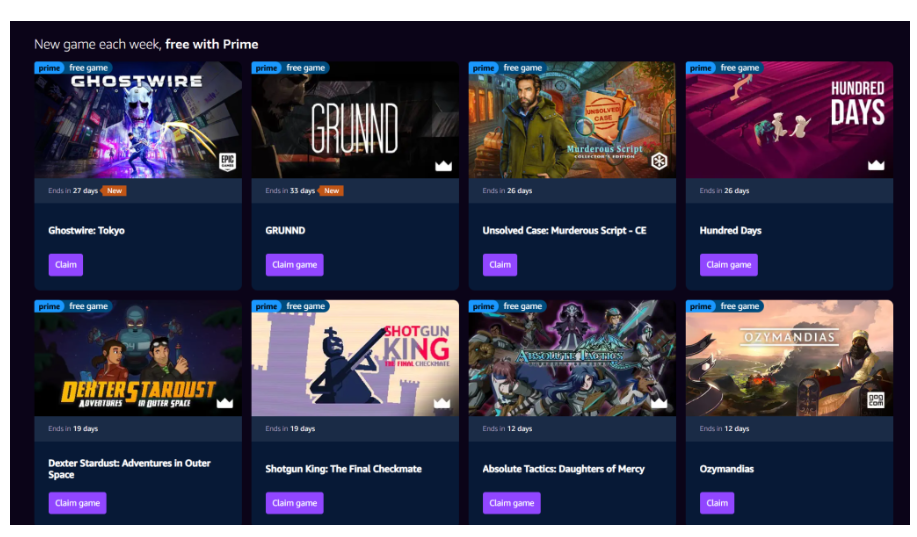Click the crown icon on Dexter Stardust thumbnail

225,403
